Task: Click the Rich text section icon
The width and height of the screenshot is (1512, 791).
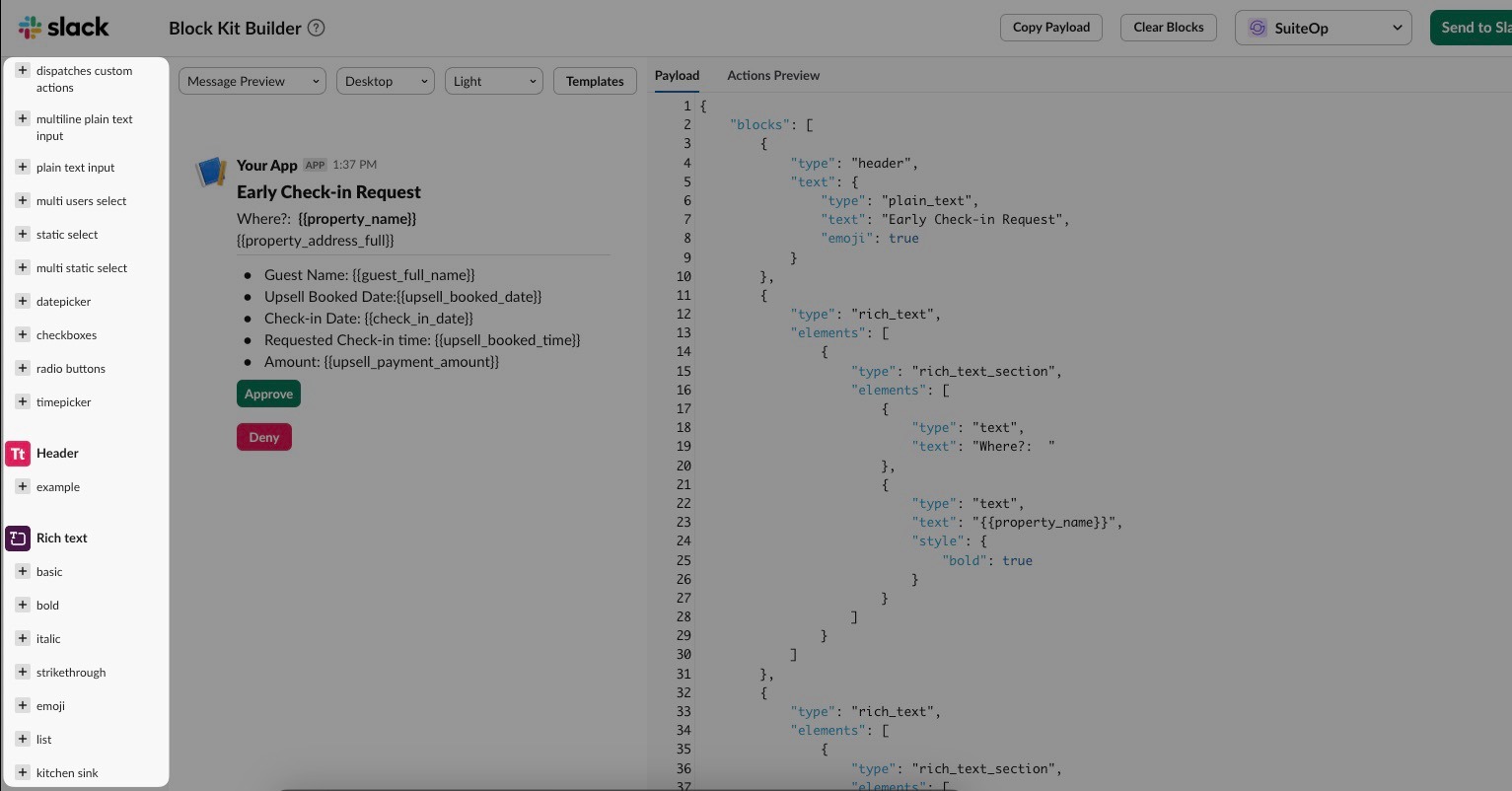Action: (18, 538)
